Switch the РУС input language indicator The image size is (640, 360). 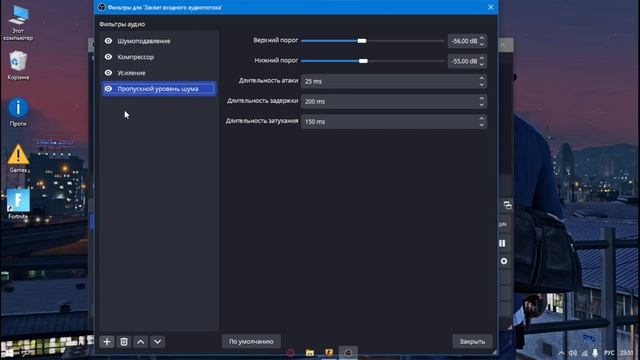click(609, 353)
